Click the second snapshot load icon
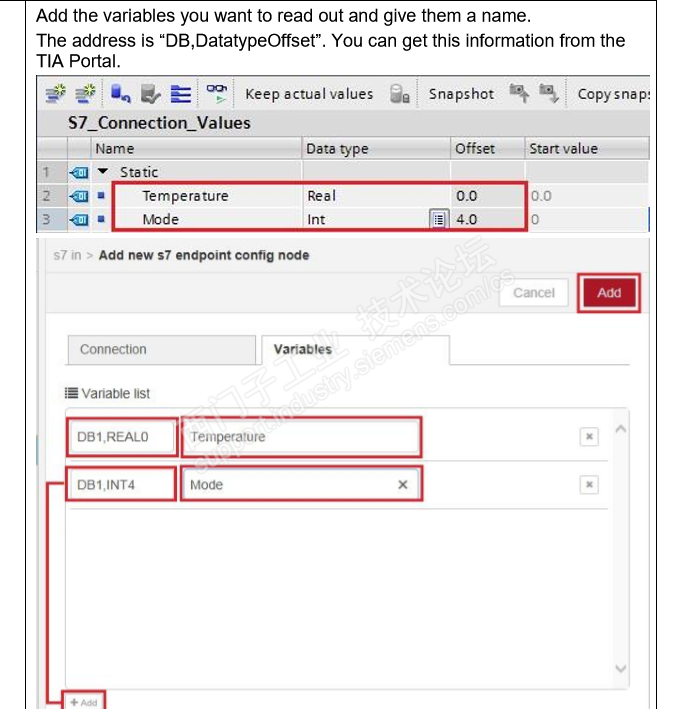The image size is (688, 709). point(549,93)
